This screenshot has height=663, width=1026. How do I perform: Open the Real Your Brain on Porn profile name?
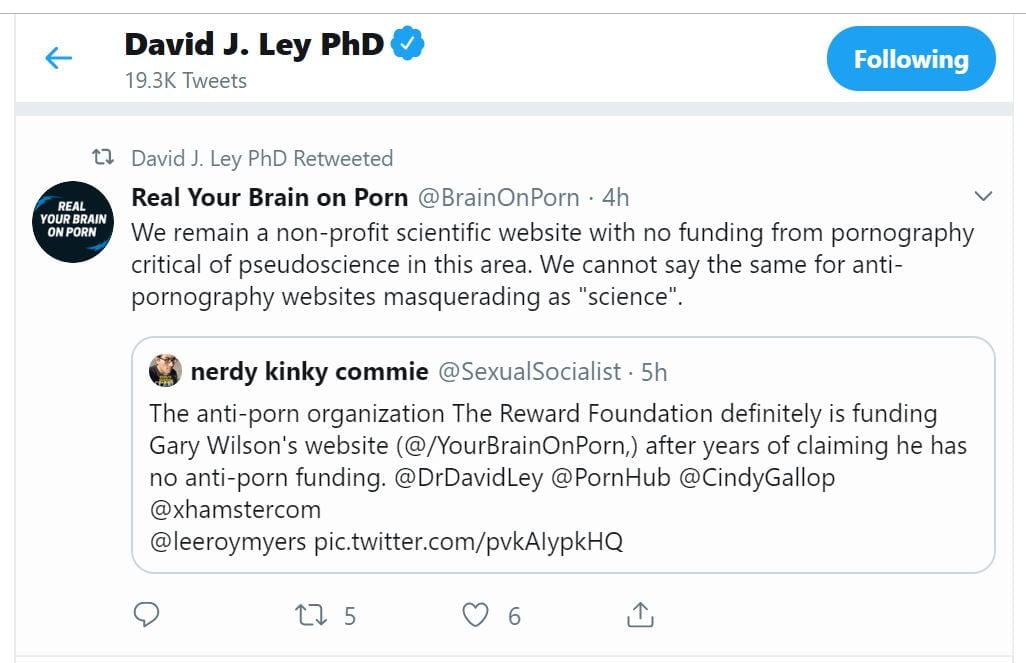[270, 197]
